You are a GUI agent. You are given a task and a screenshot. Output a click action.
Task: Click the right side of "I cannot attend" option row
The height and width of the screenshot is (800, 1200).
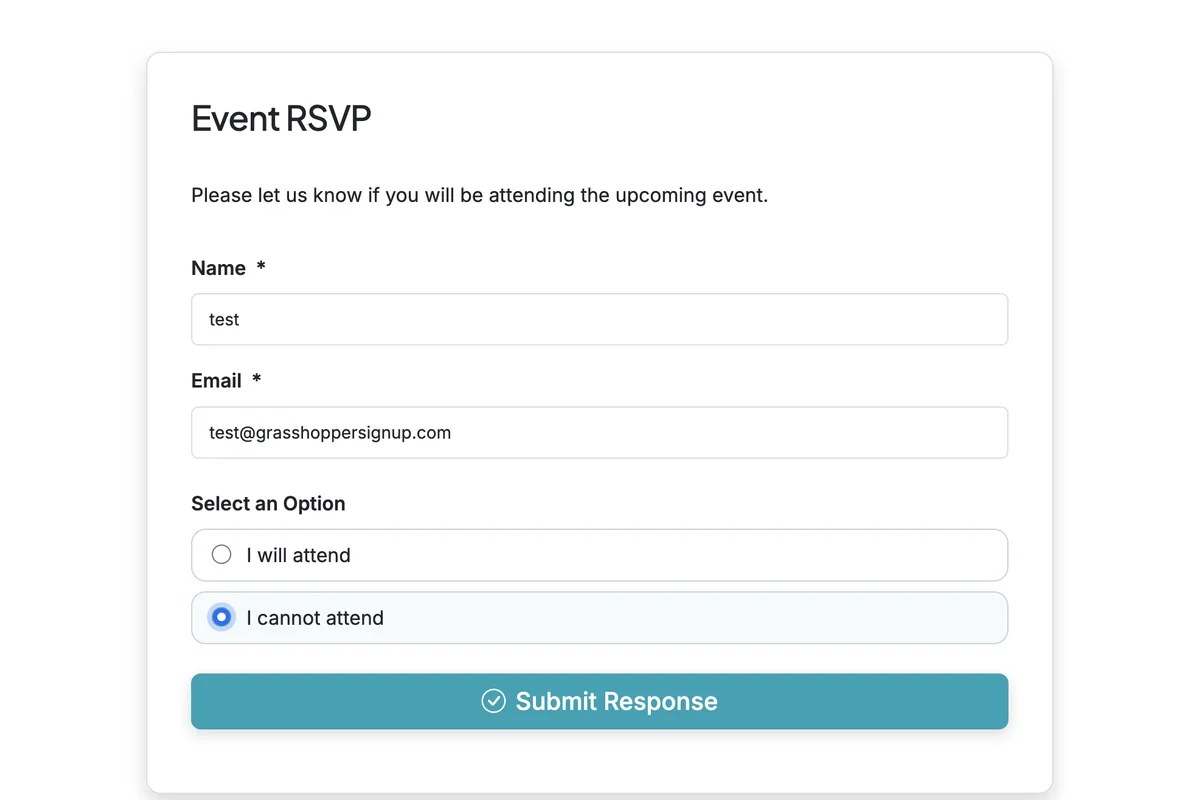coord(900,618)
